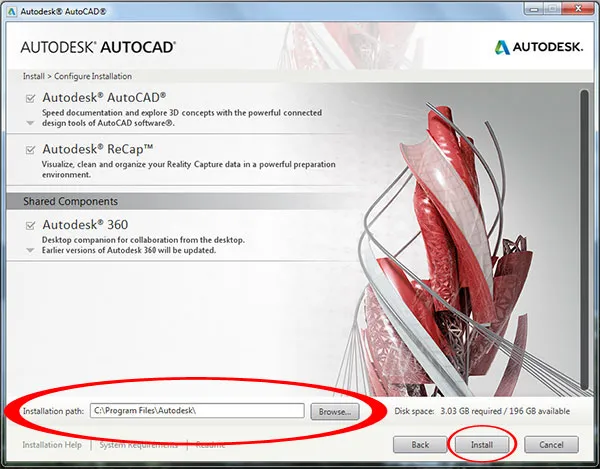Click the Autodesk logo at top right
Image resolution: width=600 pixels, height=469 pixels.
click(539, 47)
